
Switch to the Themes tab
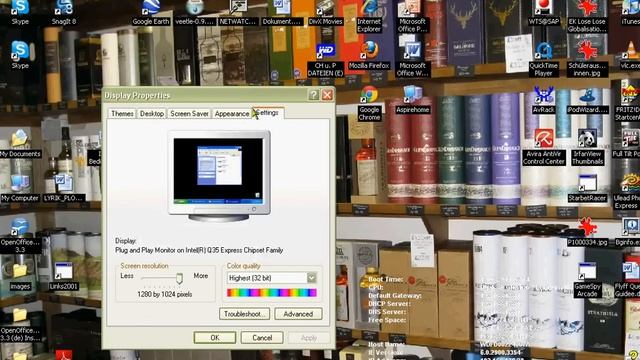click(122, 113)
